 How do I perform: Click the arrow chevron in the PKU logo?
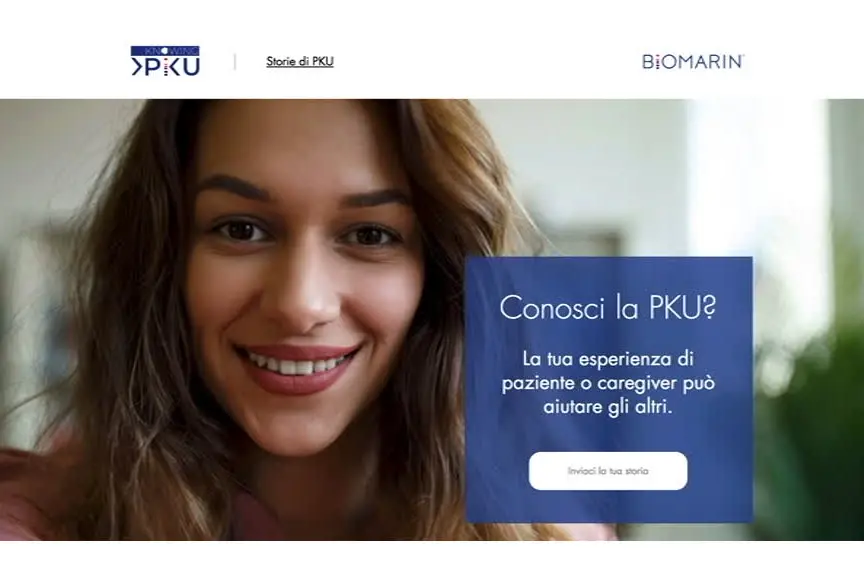click(x=136, y=67)
